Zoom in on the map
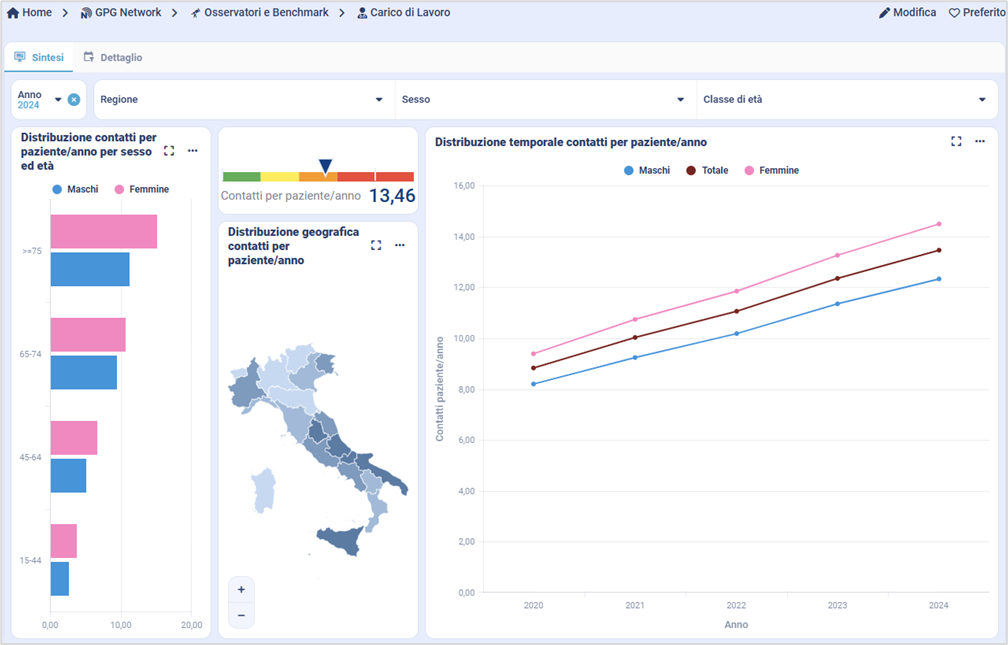 click(x=241, y=590)
